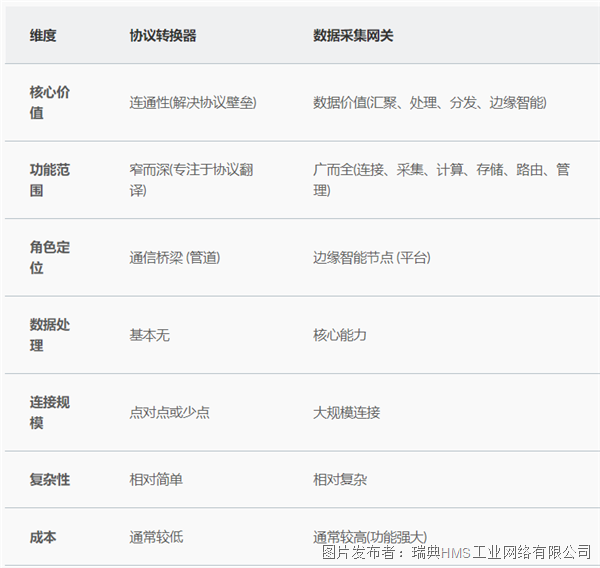The height and width of the screenshot is (568, 600).
Task: Click the 瑞典HMS工业网络有限公司 watermark text
Action: coord(501,552)
